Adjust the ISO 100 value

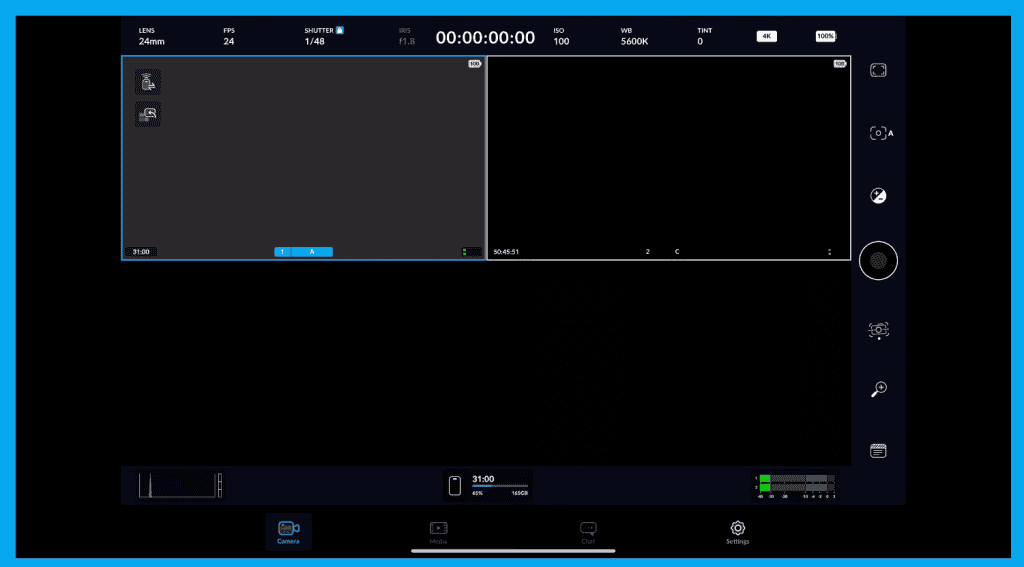click(561, 37)
